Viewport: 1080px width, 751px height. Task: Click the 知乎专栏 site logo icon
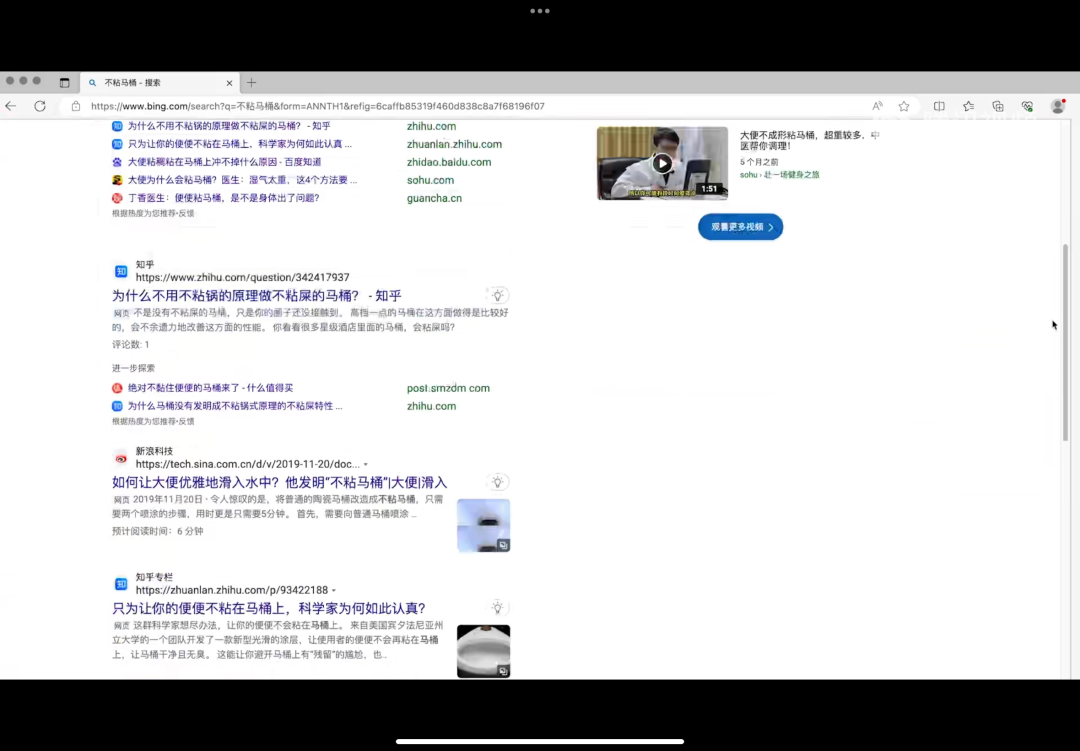[x=121, y=584]
